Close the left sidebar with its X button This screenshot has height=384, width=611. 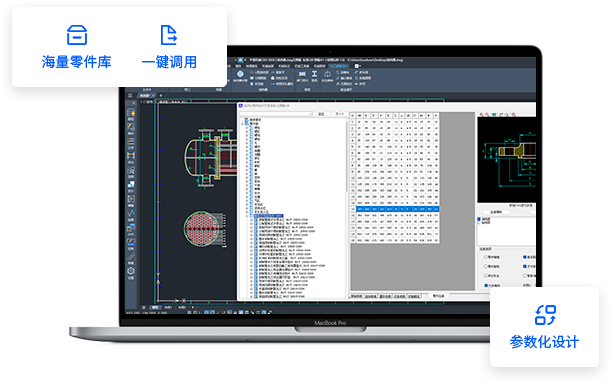(133, 103)
